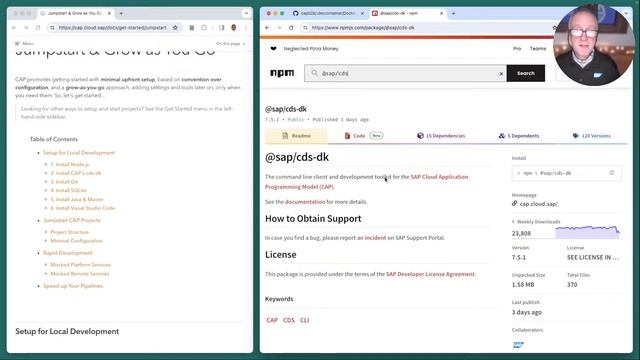Go to 1. Install Node.js entry
The image size is (640, 360).
(69, 164)
